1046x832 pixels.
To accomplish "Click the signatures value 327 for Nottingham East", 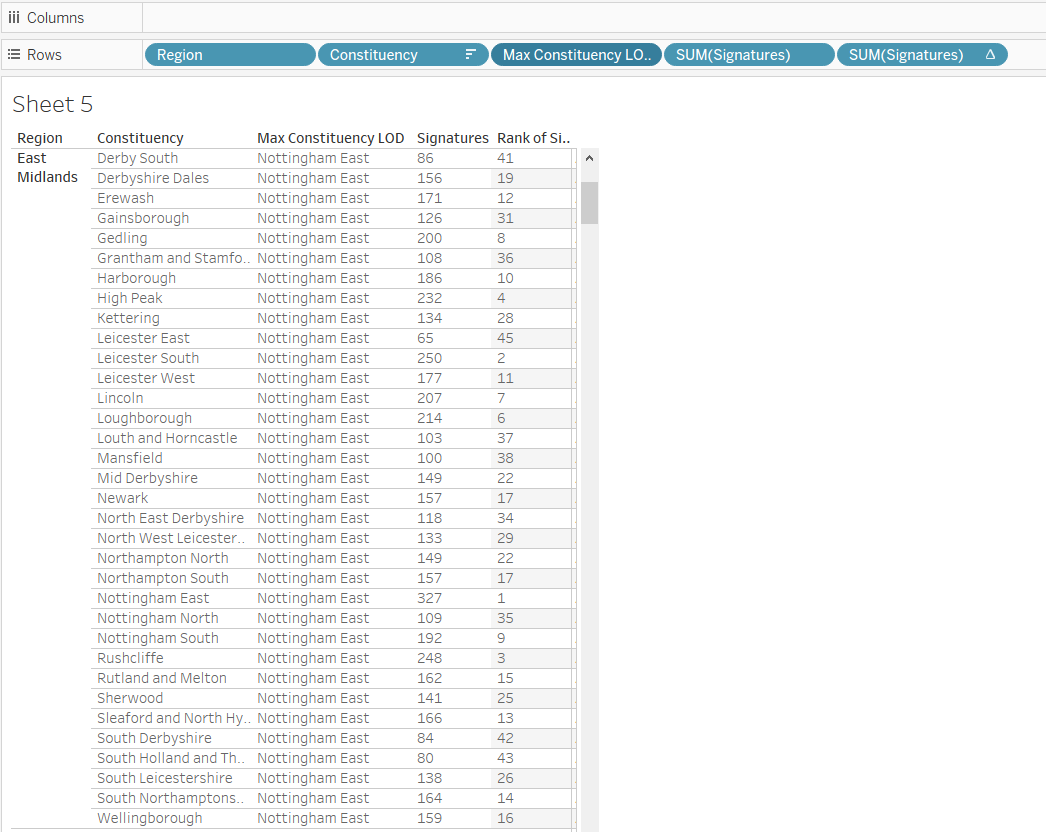I will [x=430, y=597].
